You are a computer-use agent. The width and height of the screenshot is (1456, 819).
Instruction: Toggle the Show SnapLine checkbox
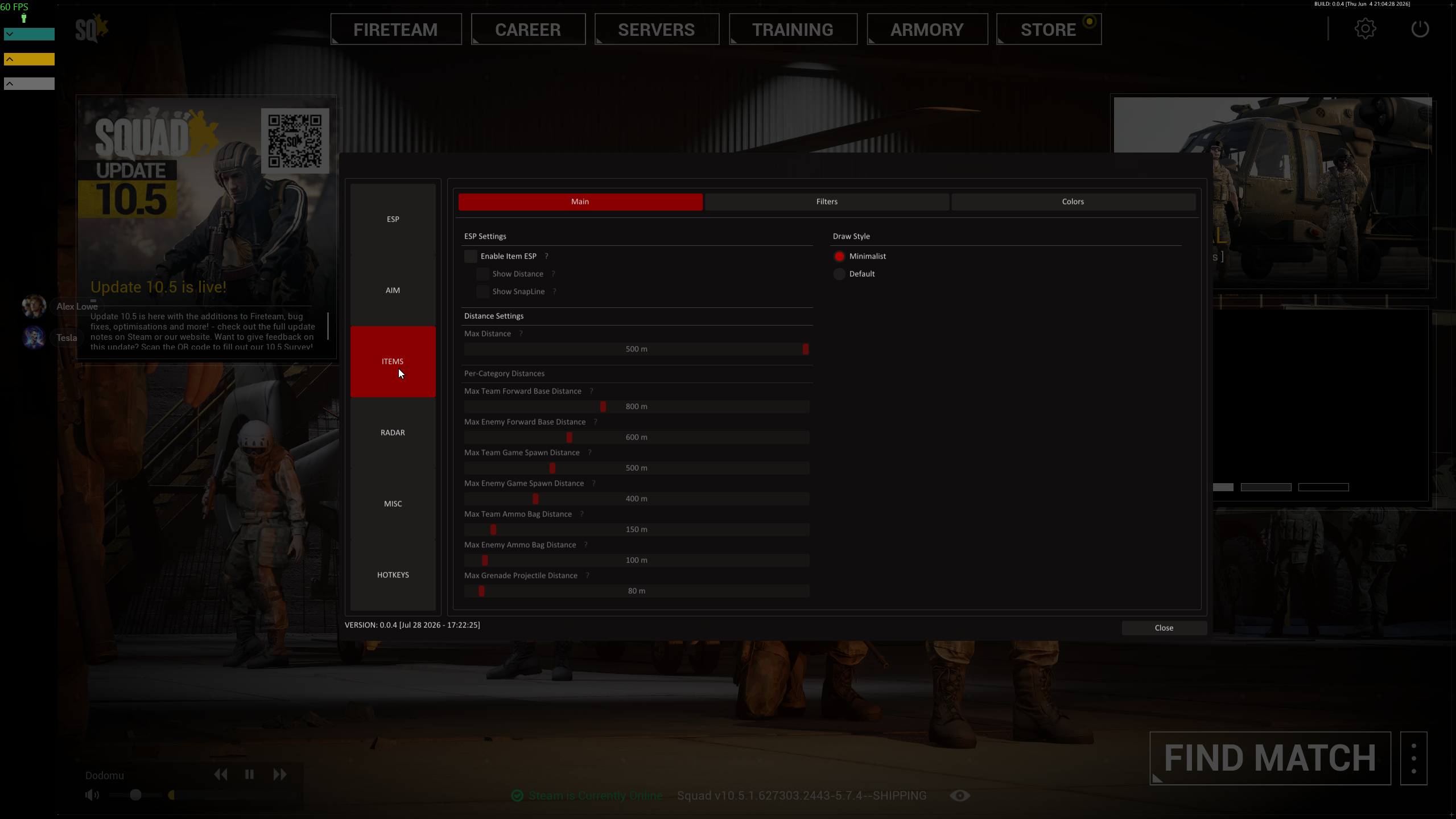(x=482, y=291)
